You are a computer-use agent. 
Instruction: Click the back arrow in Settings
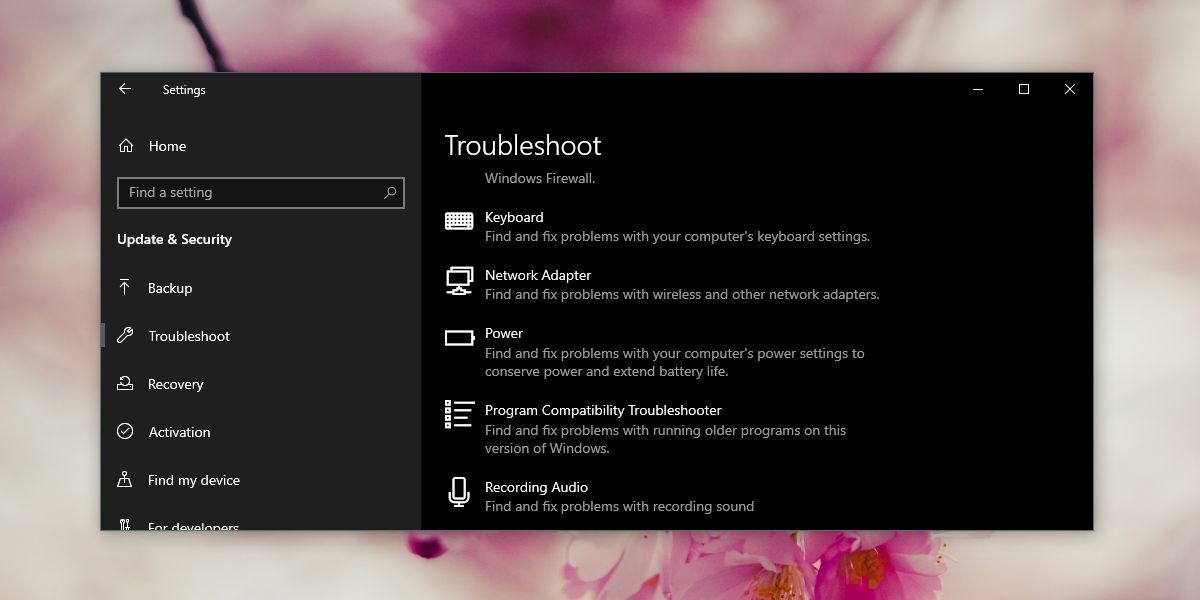(x=125, y=89)
